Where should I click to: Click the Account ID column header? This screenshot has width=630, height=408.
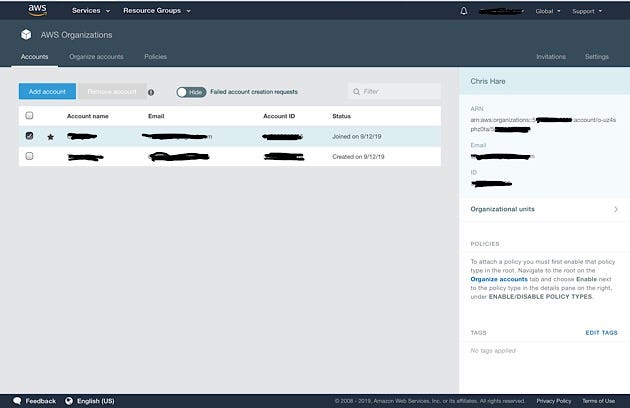tap(279, 116)
